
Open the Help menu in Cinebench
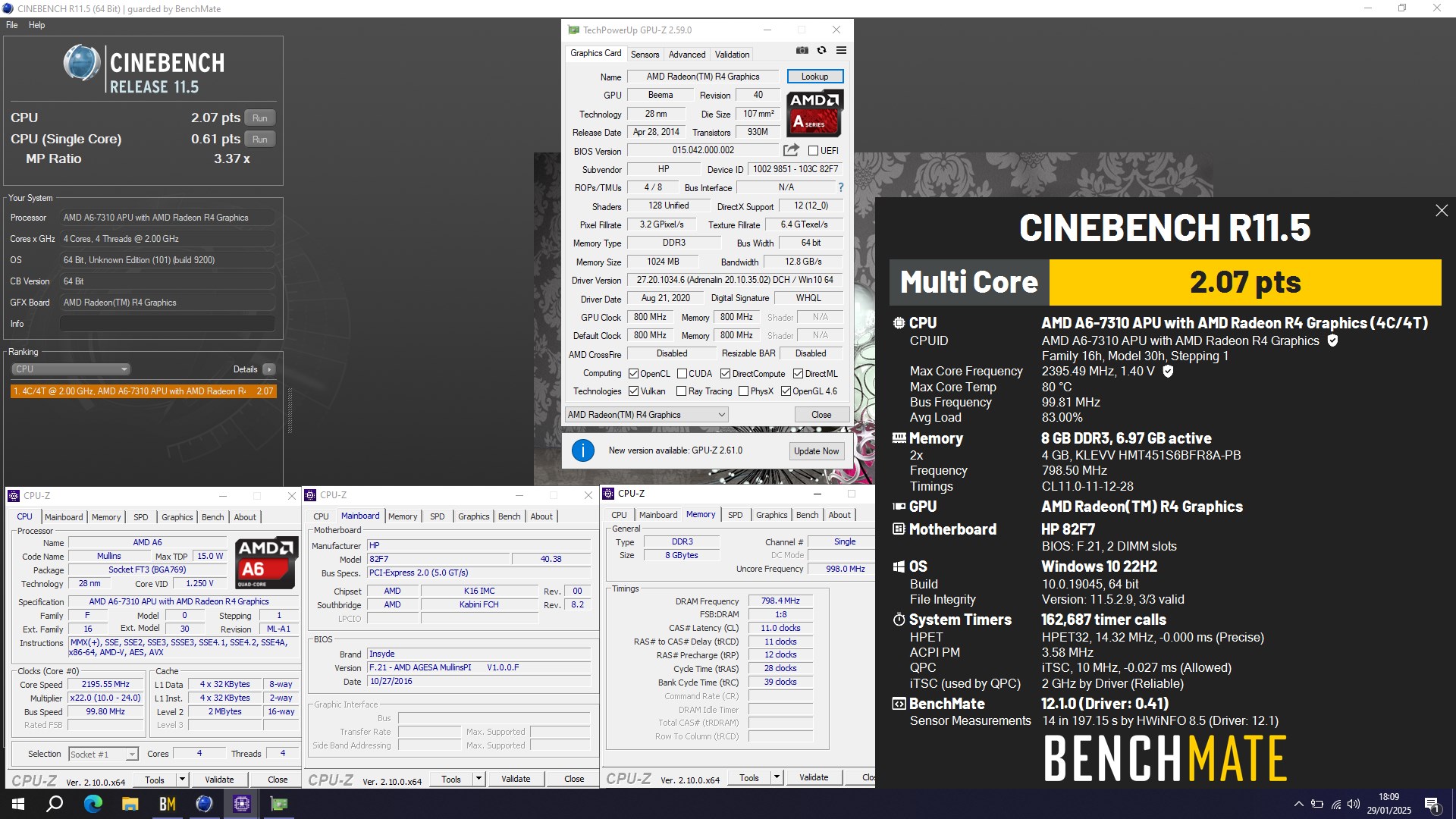click(36, 25)
